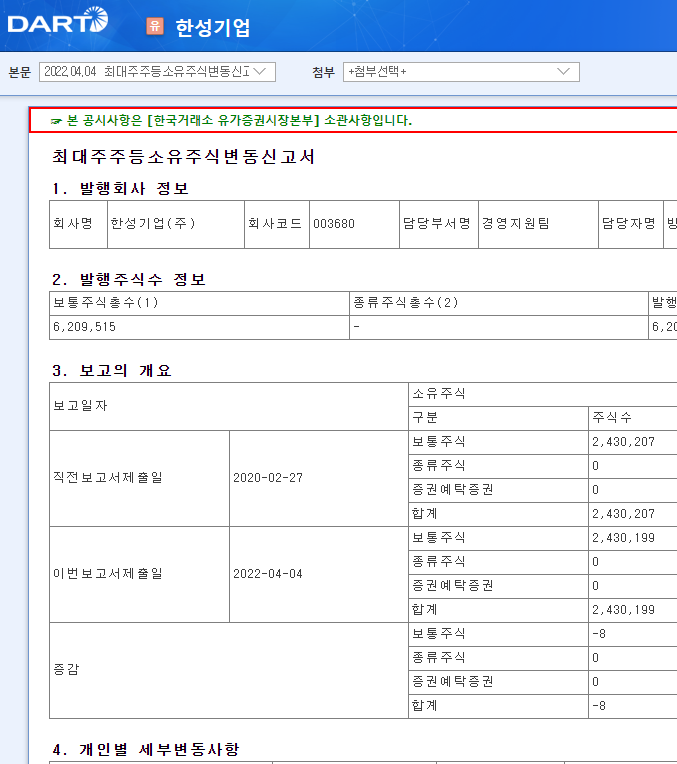Click the 소유주식 header cell
677x764 pixels.
(x=542, y=394)
